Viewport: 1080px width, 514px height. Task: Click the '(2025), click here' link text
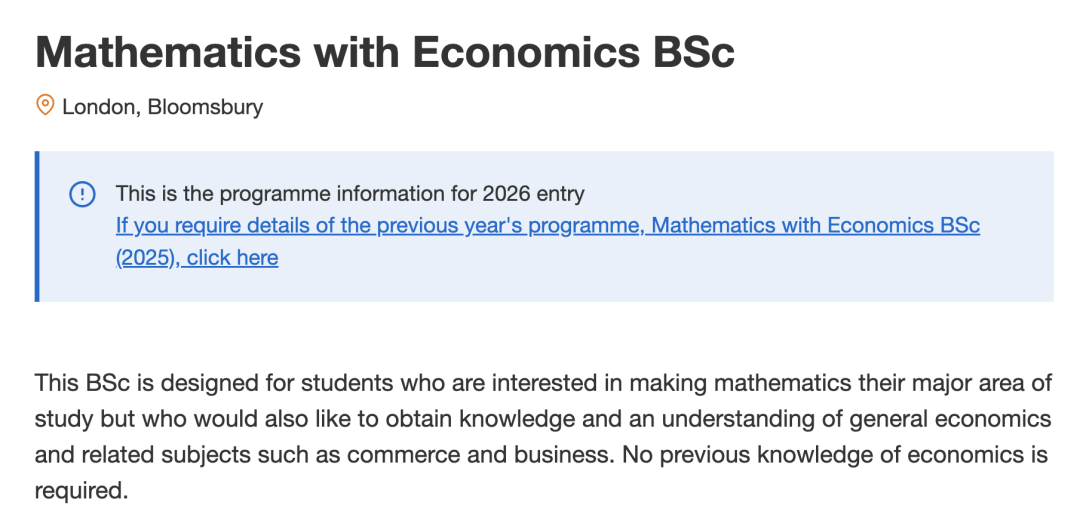pos(197,258)
